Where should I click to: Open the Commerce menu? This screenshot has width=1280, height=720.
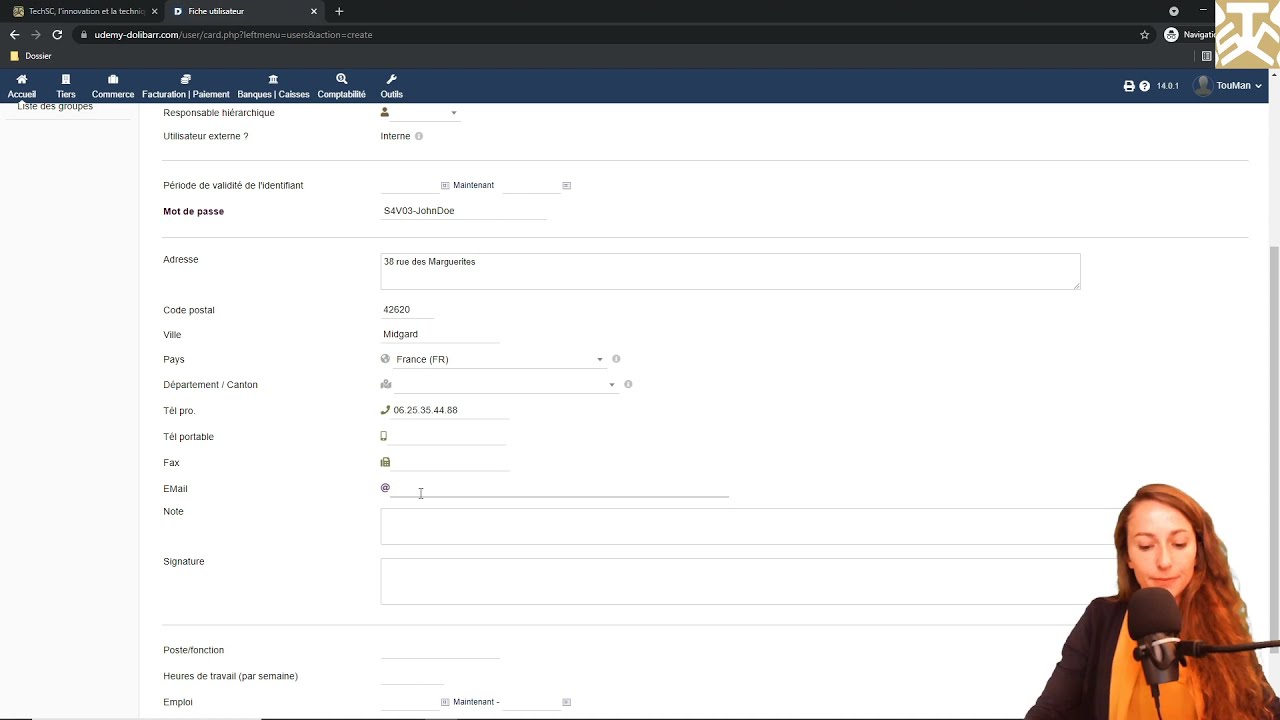[113, 86]
